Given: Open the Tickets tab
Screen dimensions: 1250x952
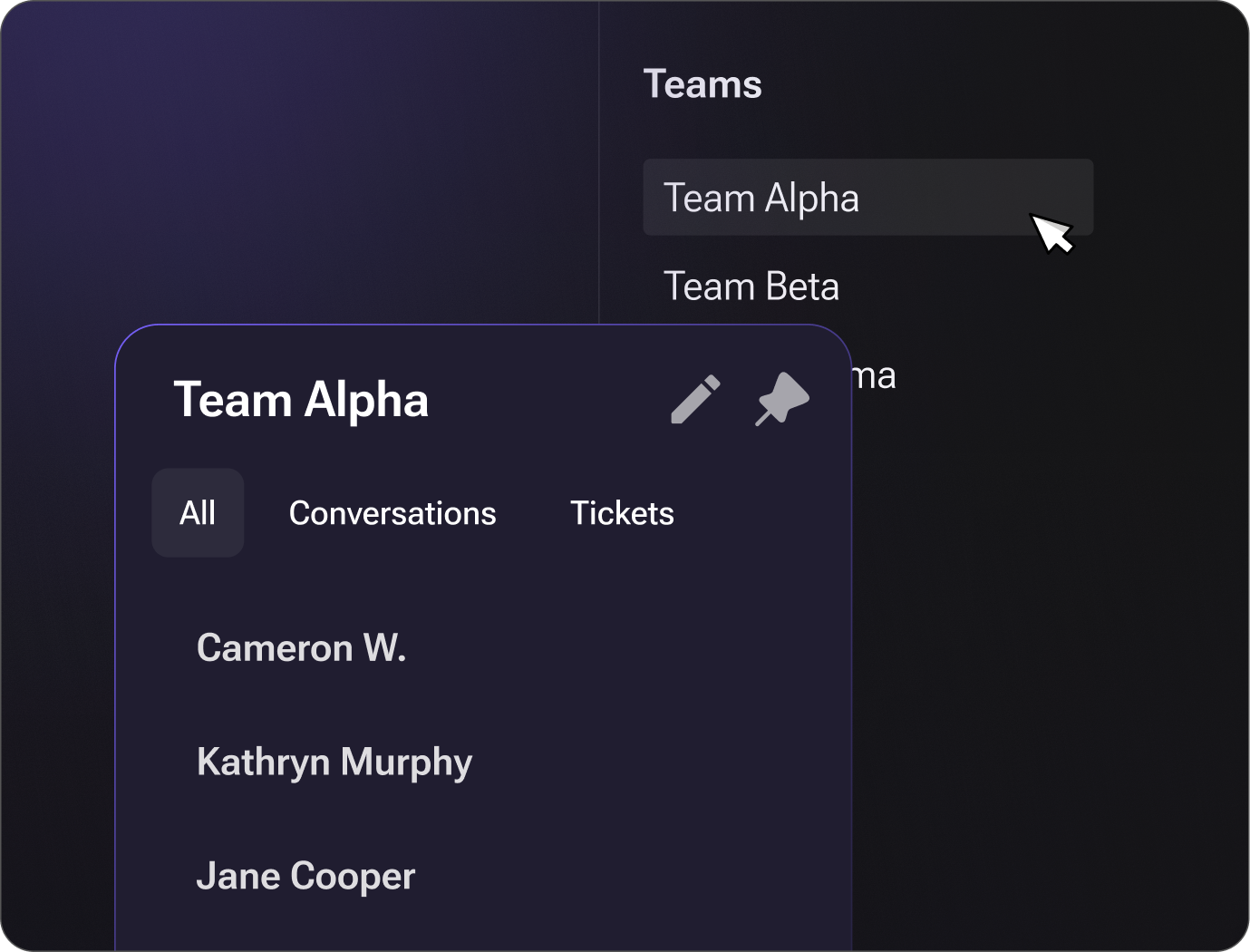Looking at the screenshot, I should click(622, 513).
